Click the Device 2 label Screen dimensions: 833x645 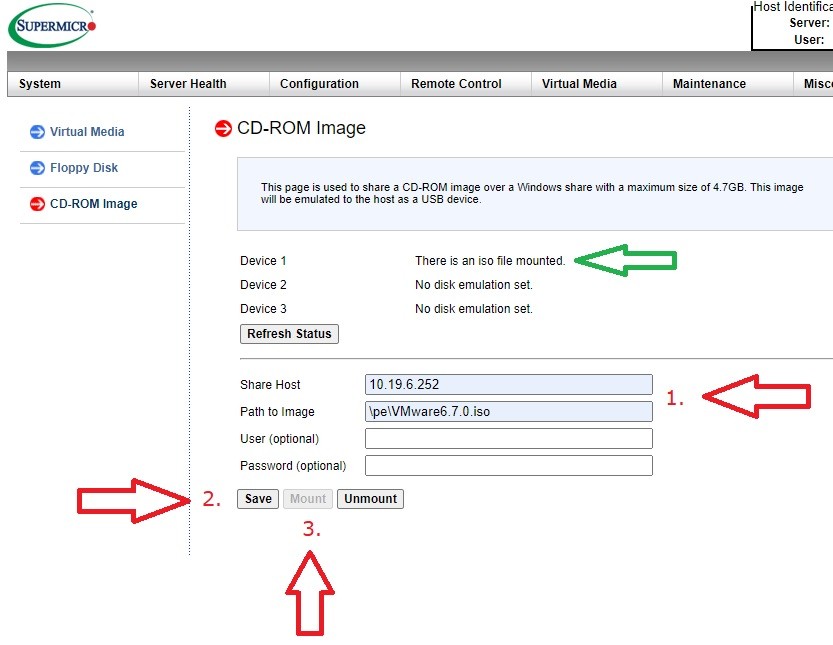(263, 285)
